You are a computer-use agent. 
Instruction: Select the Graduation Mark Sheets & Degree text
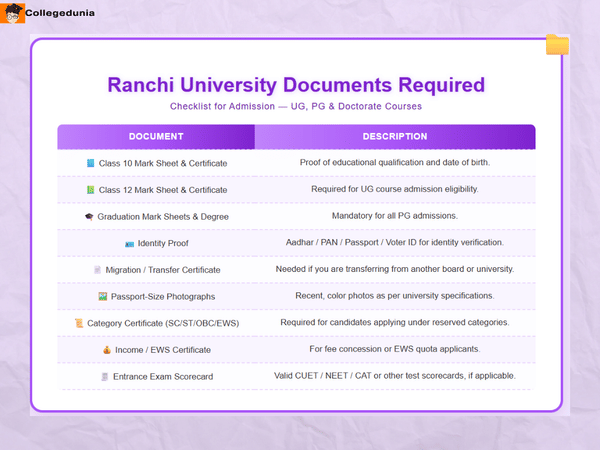(x=163, y=217)
